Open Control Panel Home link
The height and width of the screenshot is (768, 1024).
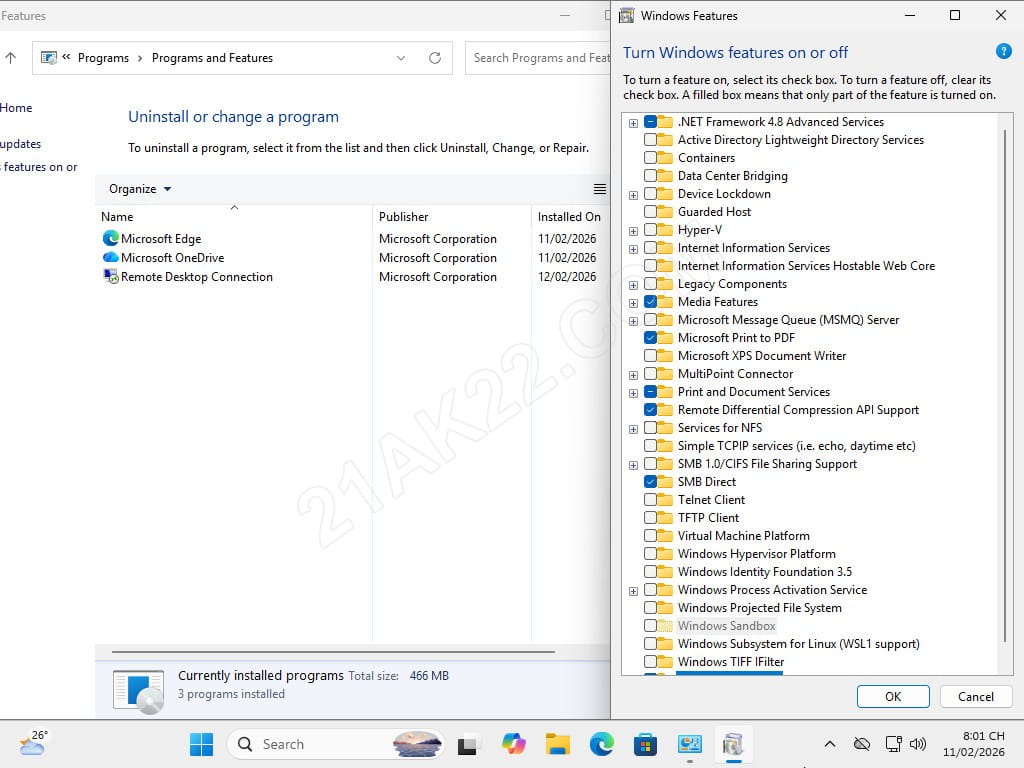[16, 108]
